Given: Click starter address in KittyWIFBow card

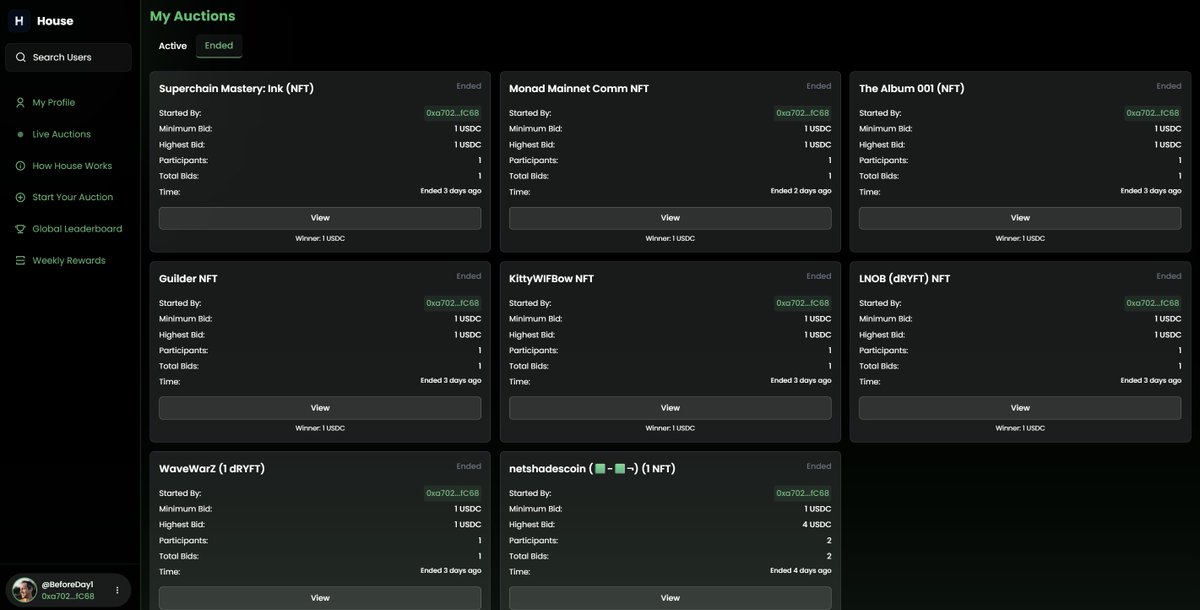Looking at the screenshot, I should click(x=803, y=303).
